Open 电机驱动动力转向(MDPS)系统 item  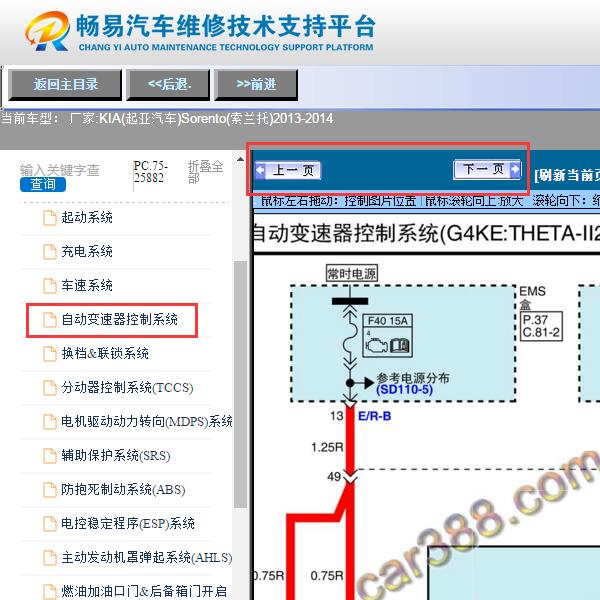coord(147,421)
